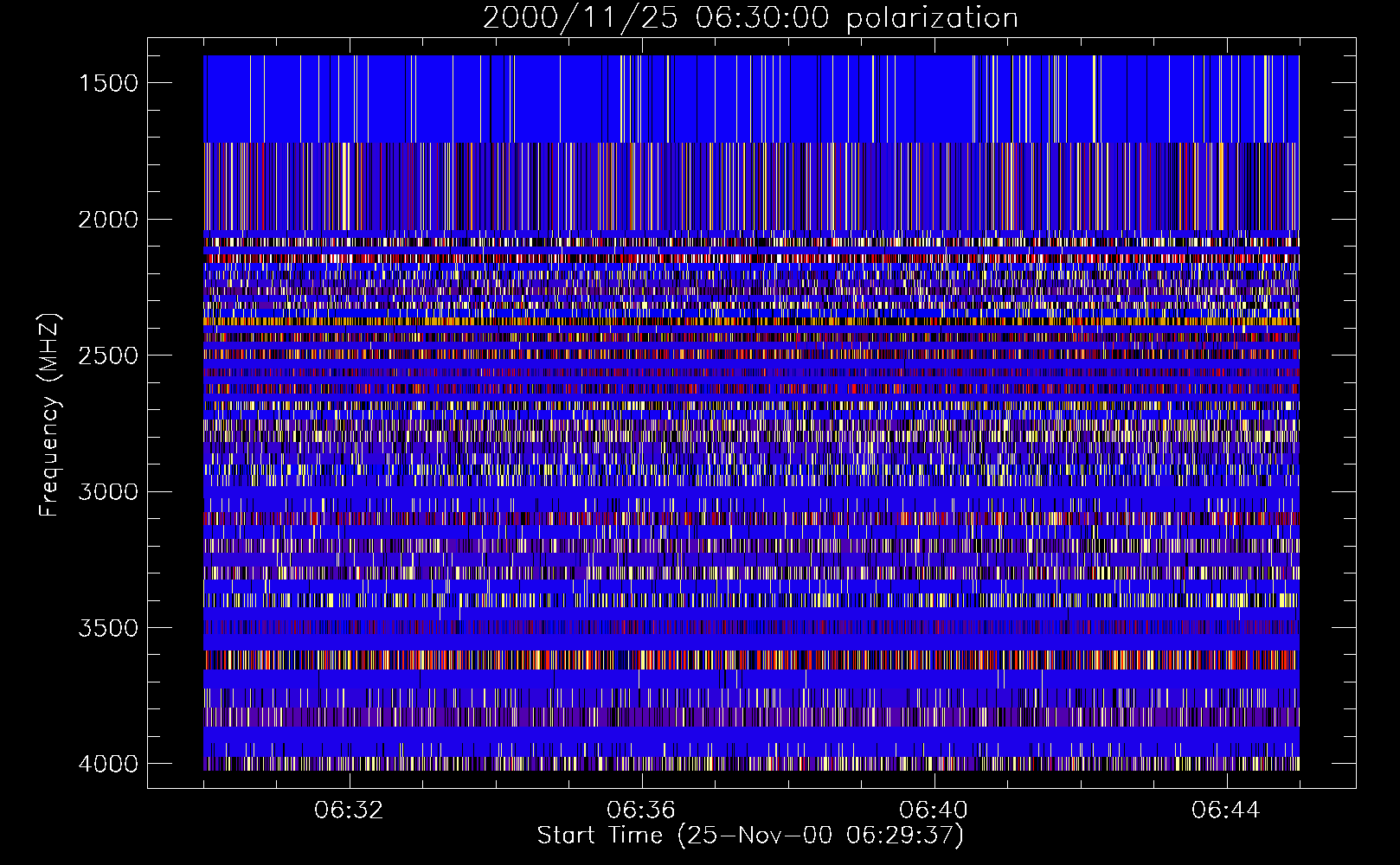Click the plot title '2000/11/25 06:30:00 polarization'
The width and height of the screenshot is (1400, 865).
pos(750,18)
